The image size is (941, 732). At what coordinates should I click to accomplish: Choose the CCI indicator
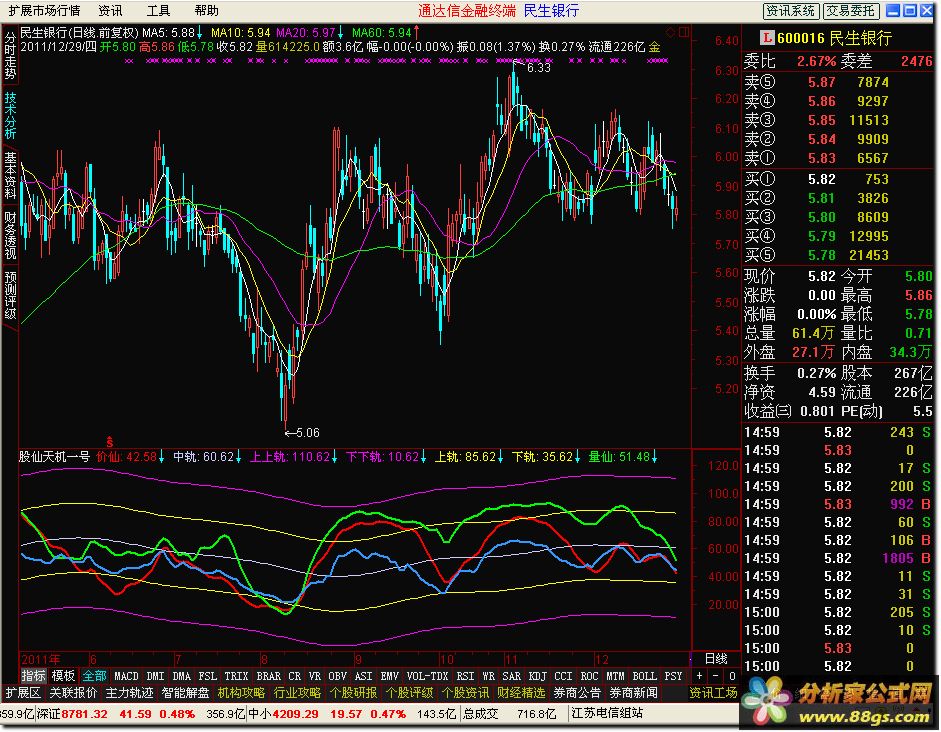563,676
